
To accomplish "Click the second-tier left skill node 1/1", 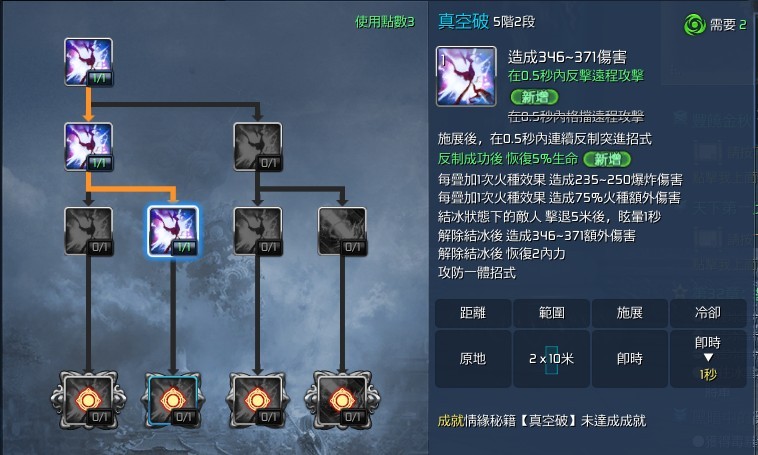I will click(x=88, y=147).
